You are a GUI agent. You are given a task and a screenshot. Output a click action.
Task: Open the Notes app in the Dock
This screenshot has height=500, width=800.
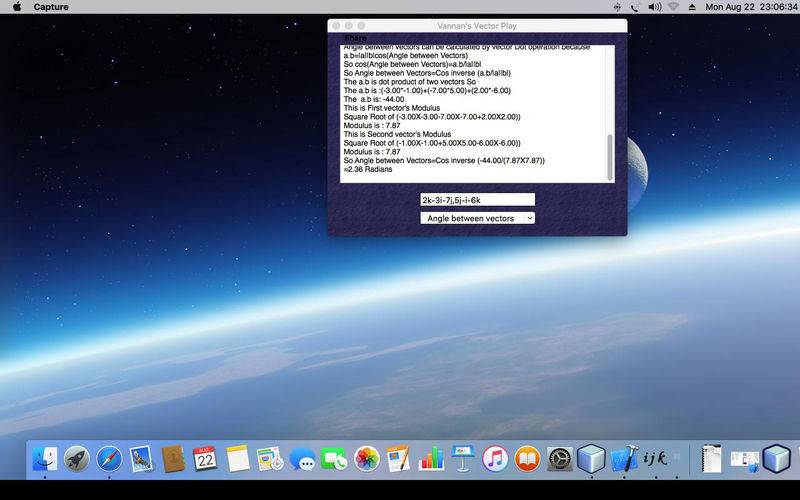pos(237,459)
